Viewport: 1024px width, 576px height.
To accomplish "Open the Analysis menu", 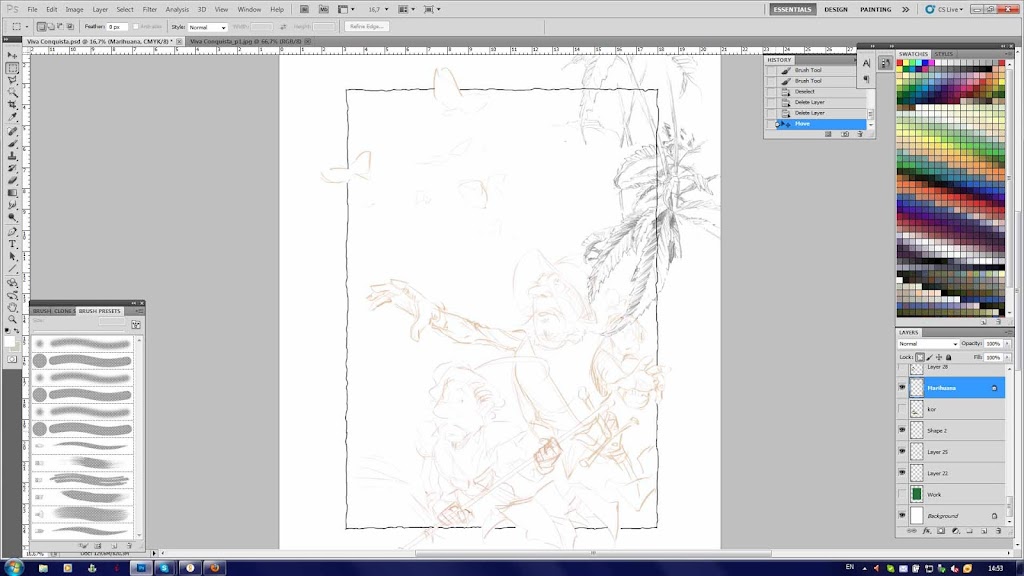I will coord(176,9).
